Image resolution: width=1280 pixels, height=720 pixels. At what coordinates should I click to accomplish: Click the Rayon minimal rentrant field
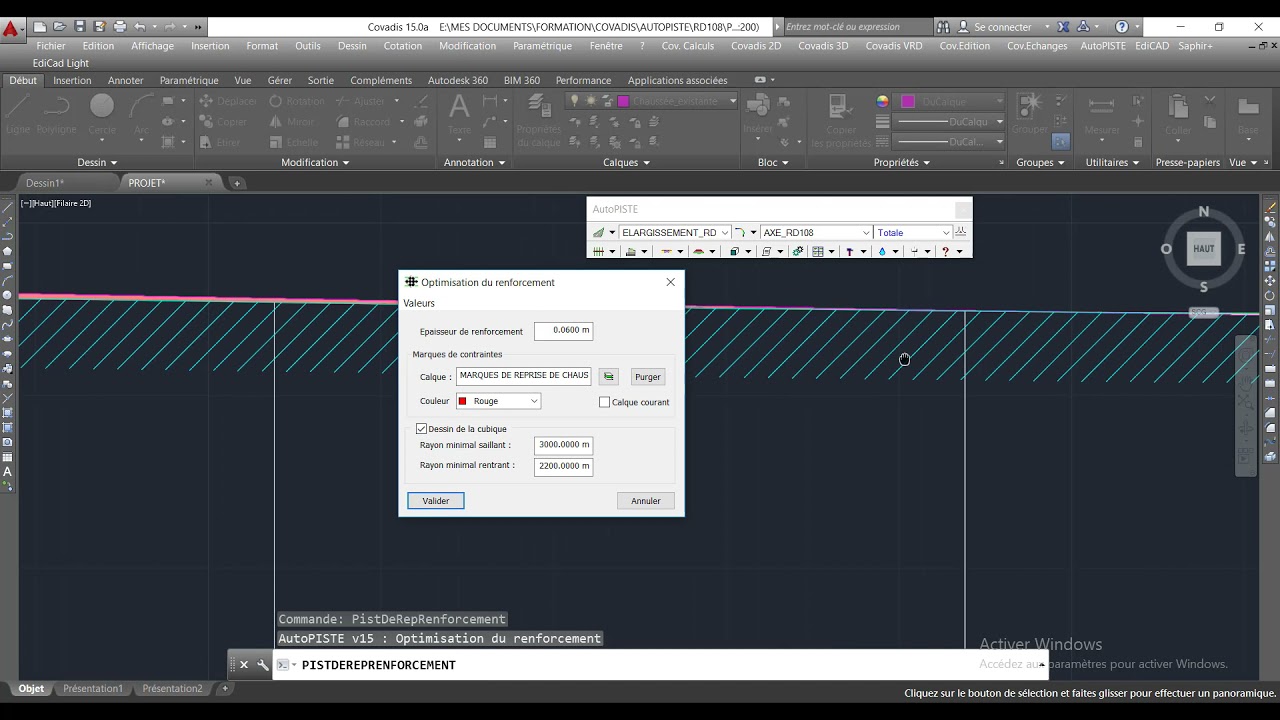[x=563, y=466]
